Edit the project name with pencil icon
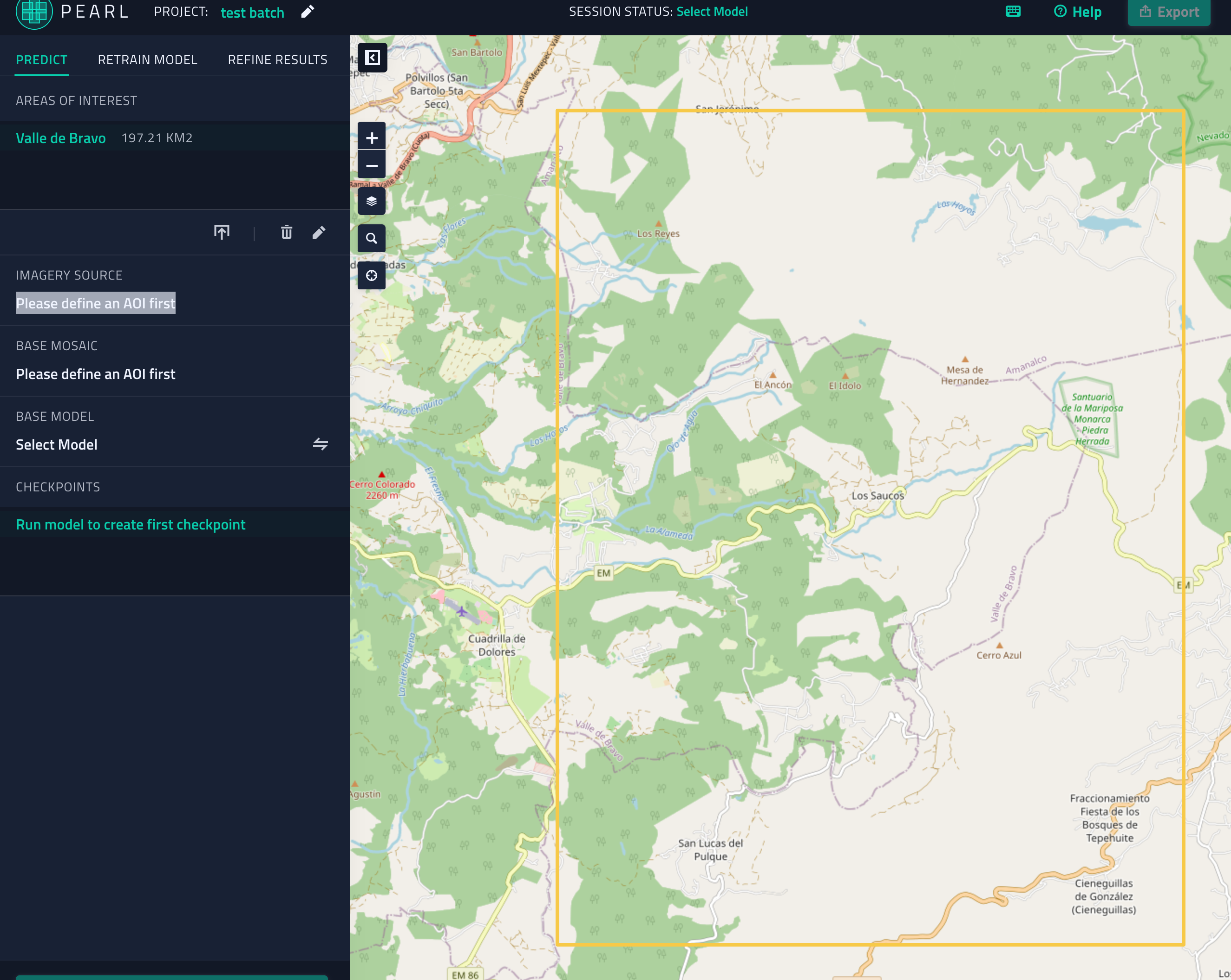Image resolution: width=1231 pixels, height=980 pixels. [x=308, y=12]
